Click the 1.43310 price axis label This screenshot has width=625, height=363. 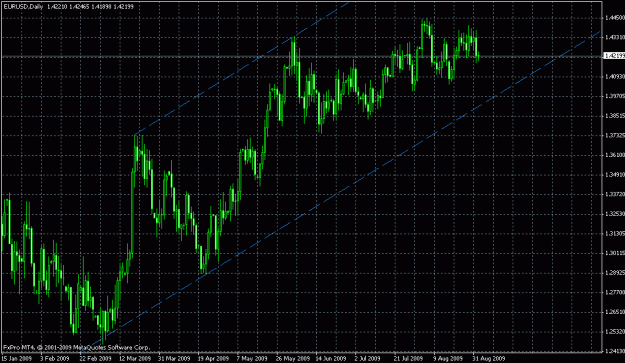pos(615,37)
